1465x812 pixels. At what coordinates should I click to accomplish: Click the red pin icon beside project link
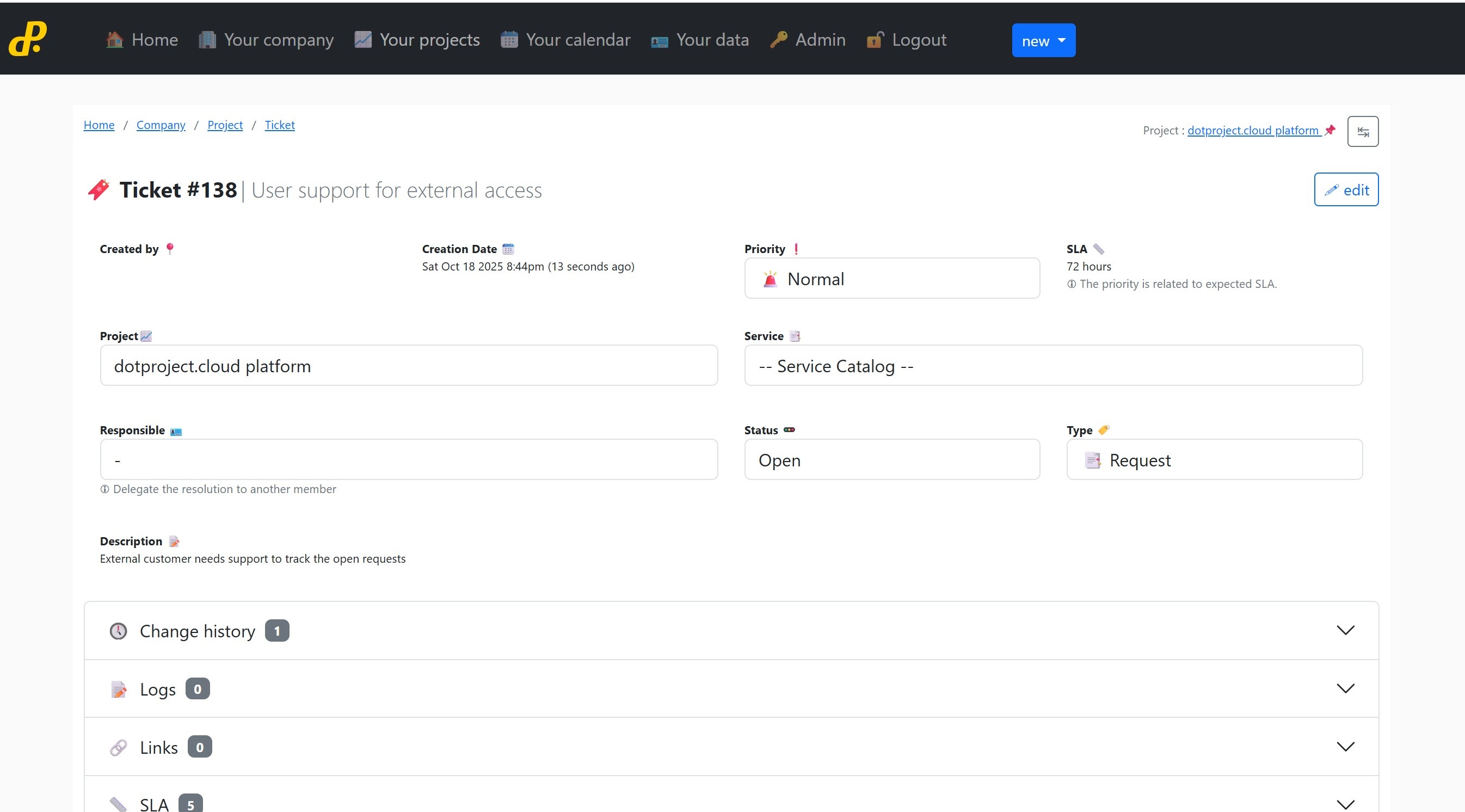[1329, 130]
